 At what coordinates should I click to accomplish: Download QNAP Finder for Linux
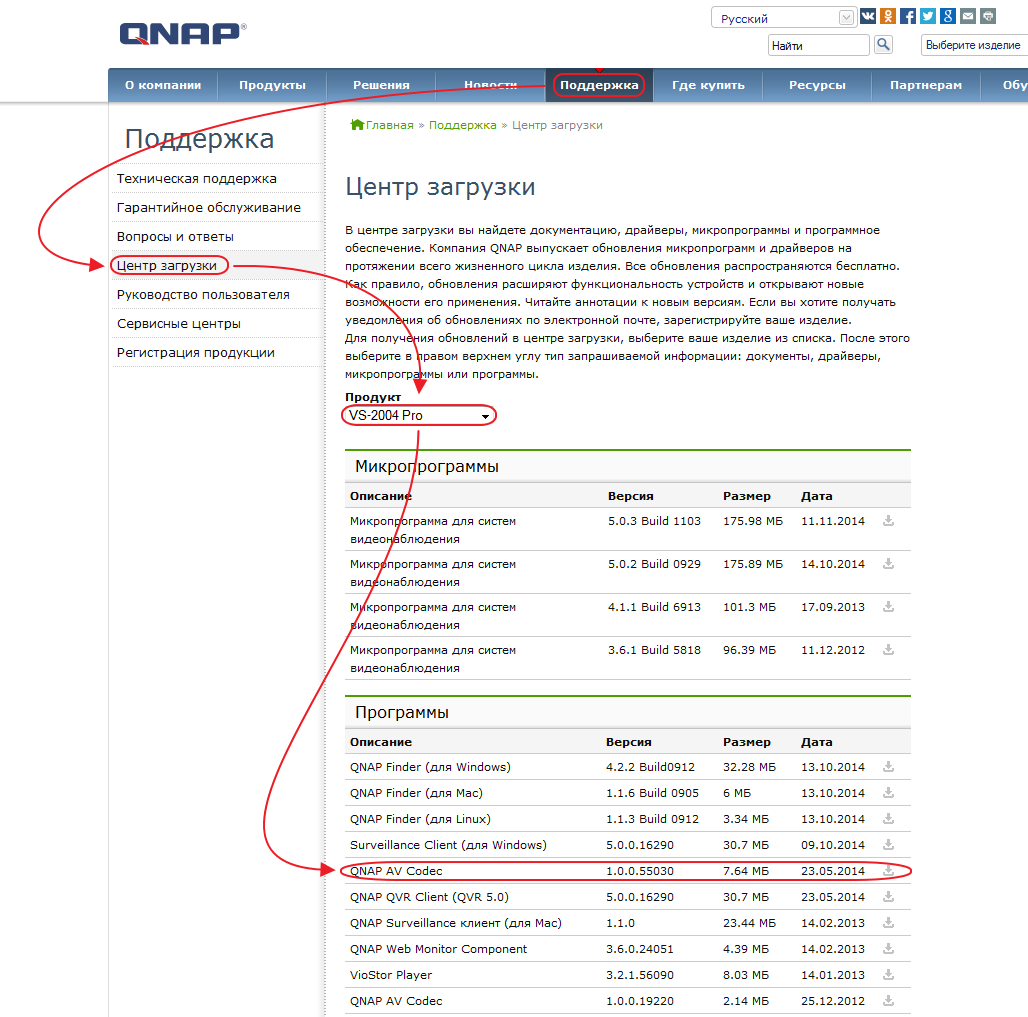coord(888,818)
